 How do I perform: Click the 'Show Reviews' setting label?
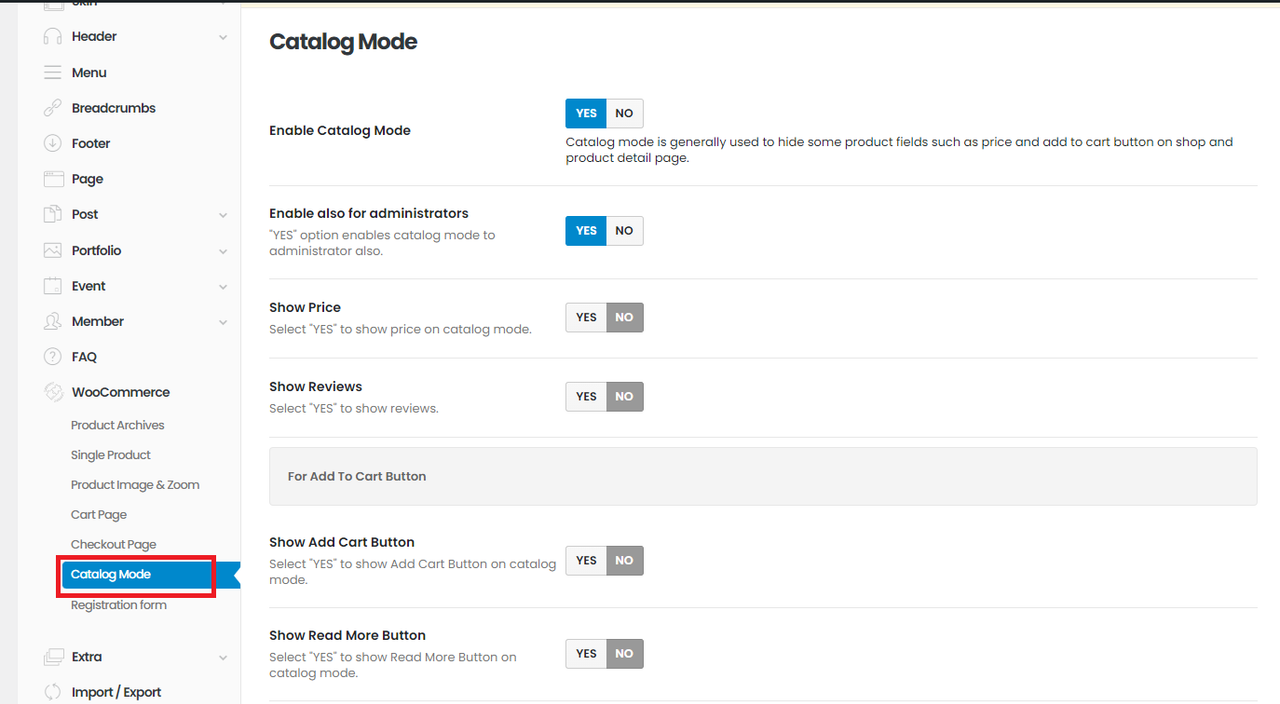[x=316, y=386]
